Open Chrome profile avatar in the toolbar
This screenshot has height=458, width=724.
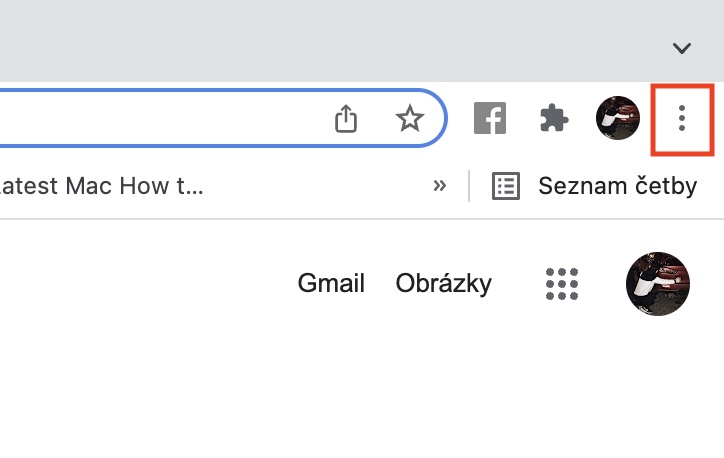[617, 119]
